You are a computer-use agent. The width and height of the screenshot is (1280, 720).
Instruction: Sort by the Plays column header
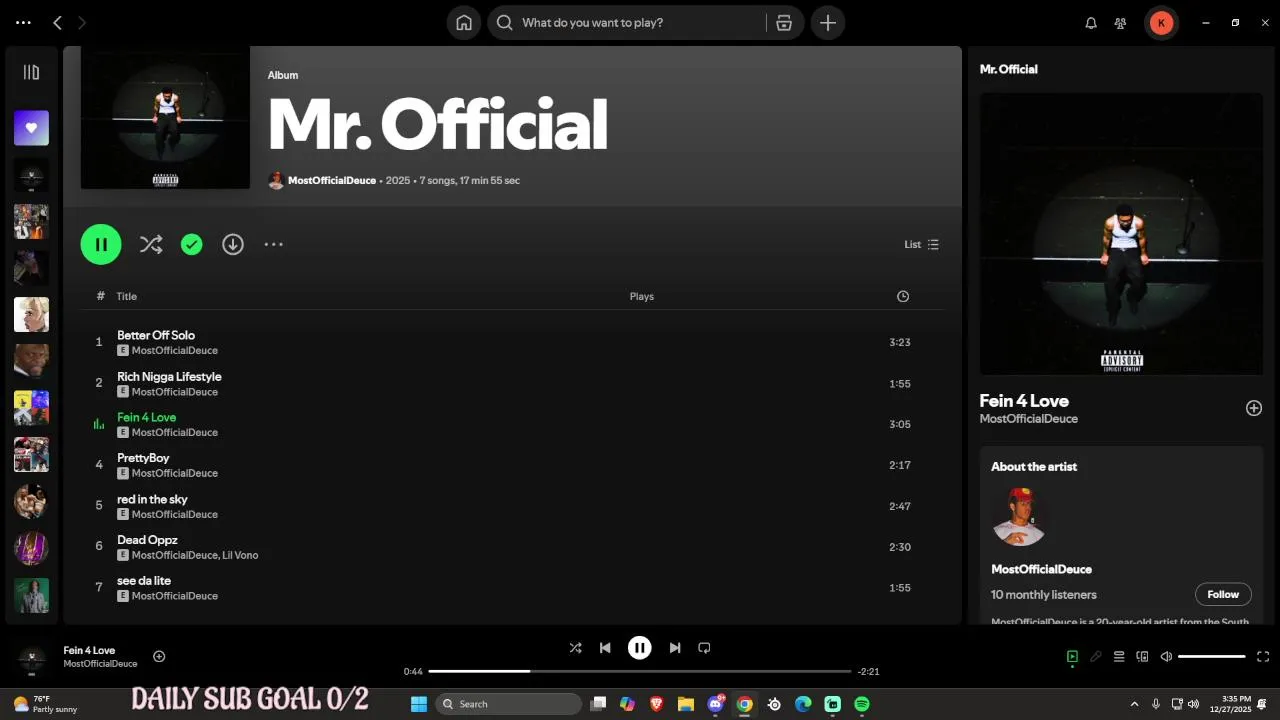pos(642,296)
